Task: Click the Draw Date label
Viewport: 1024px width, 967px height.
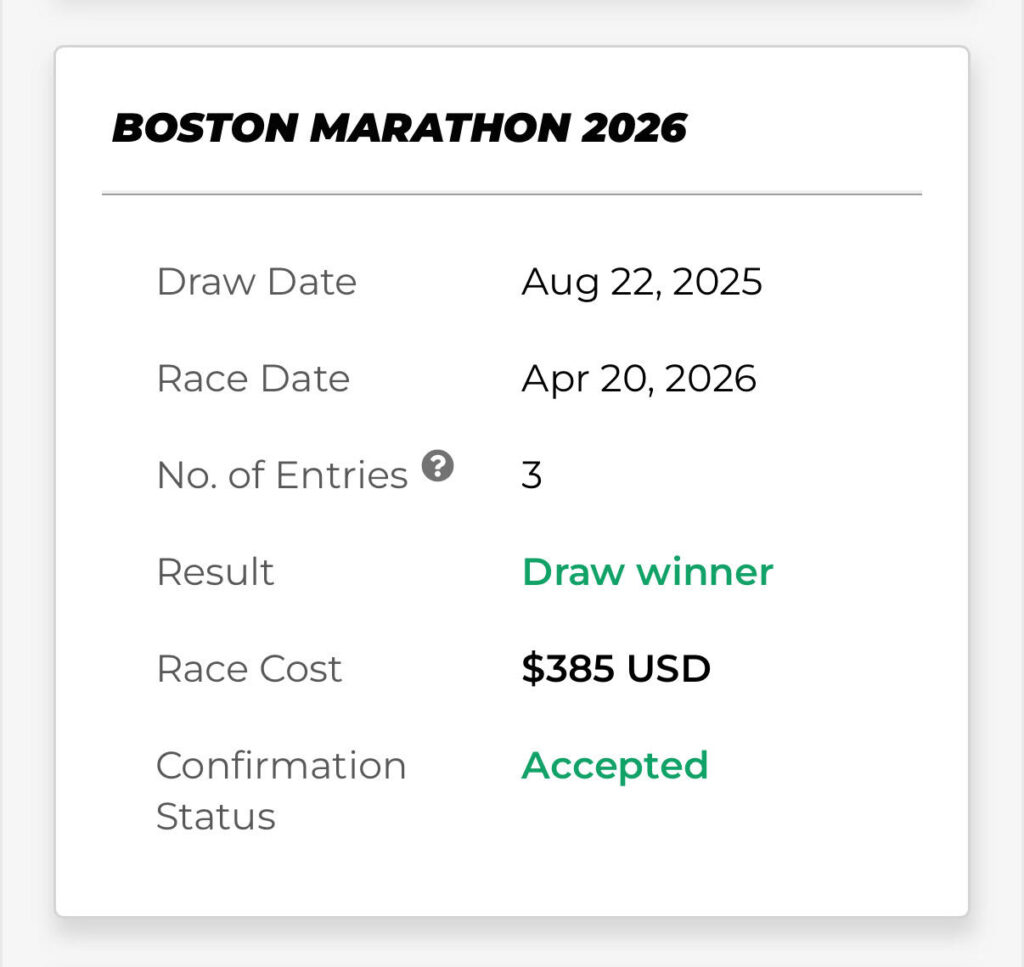Action: coord(256,282)
